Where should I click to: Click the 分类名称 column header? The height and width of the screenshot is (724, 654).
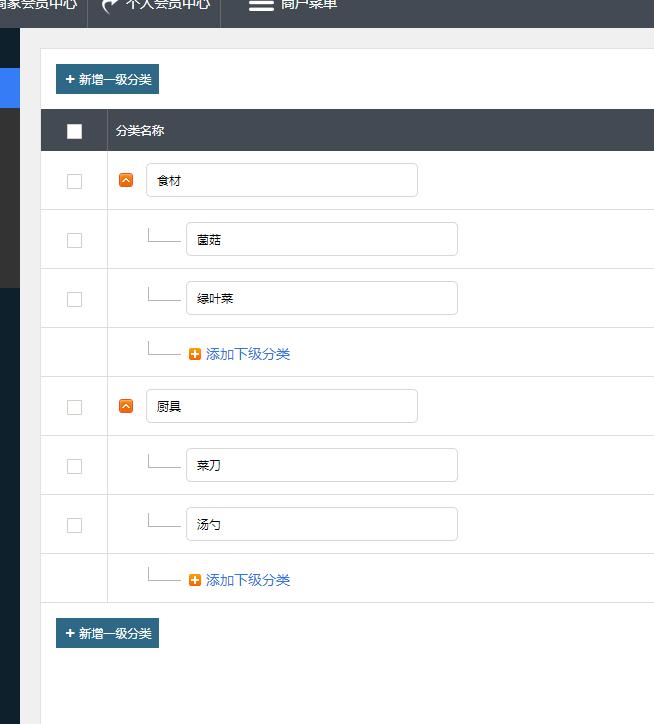tap(140, 131)
